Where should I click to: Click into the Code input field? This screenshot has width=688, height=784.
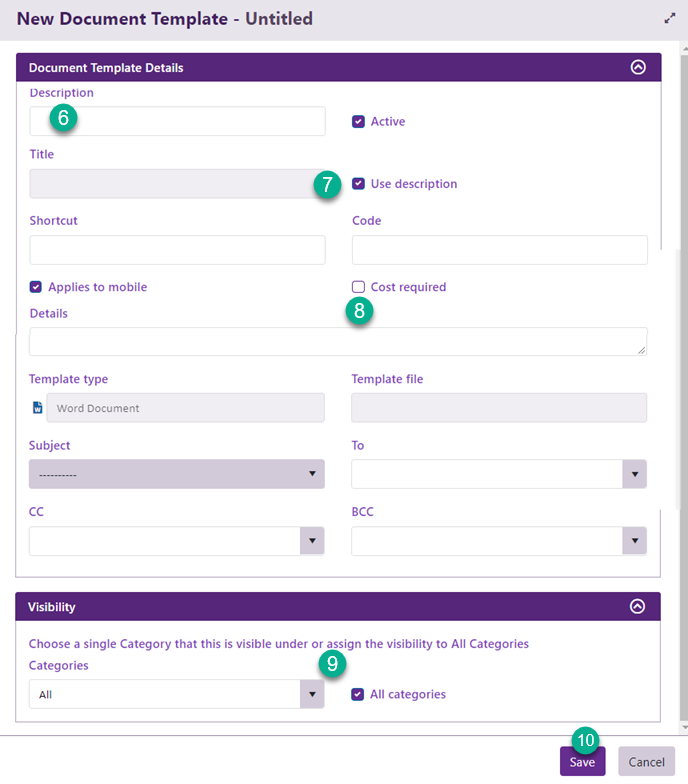click(499, 250)
